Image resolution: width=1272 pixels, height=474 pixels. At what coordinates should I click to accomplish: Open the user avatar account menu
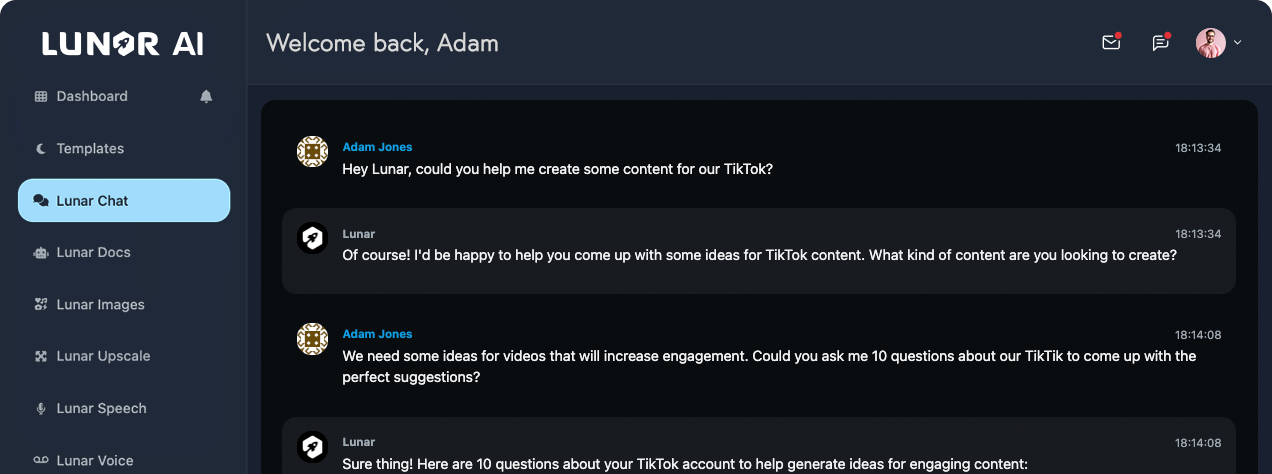coord(1211,43)
